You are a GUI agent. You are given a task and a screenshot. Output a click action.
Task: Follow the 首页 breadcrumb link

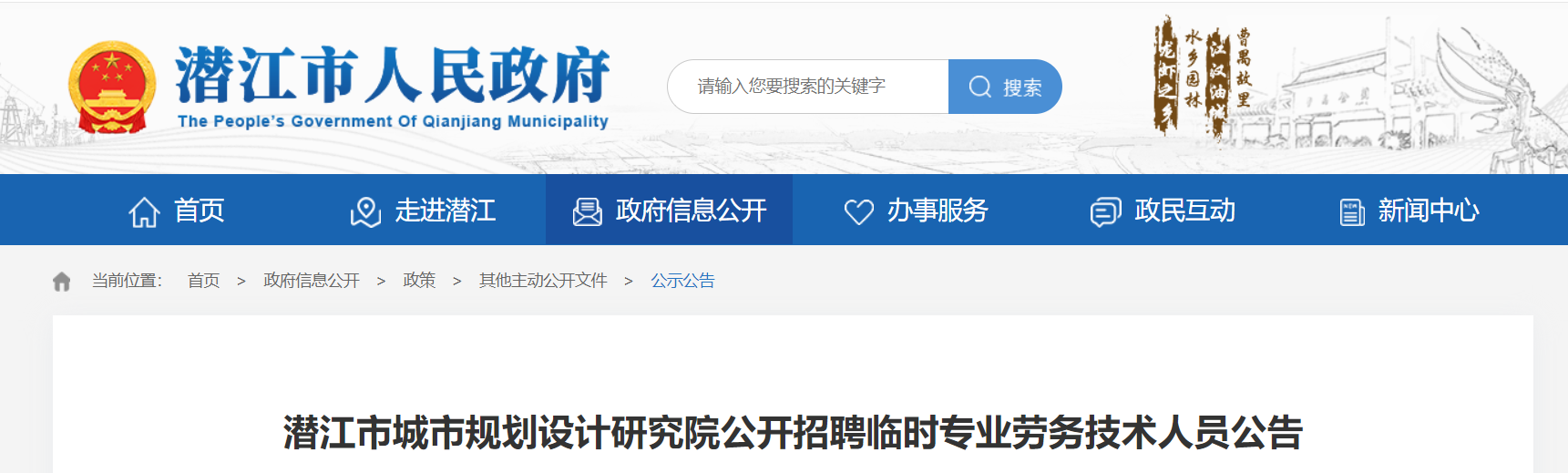tap(203, 281)
